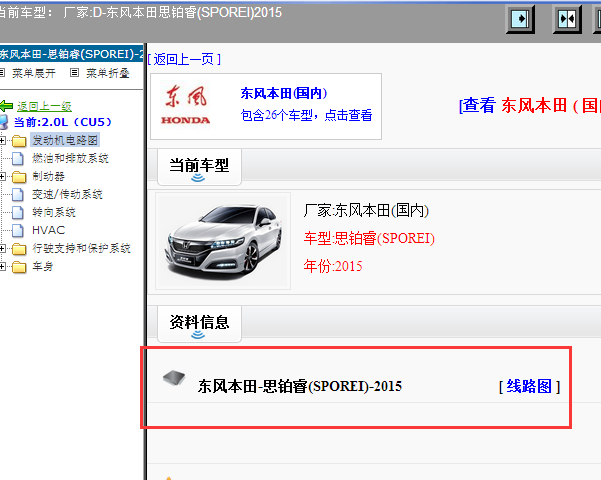Open the 线路图 link
The width and height of the screenshot is (601, 480).
click(x=529, y=386)
